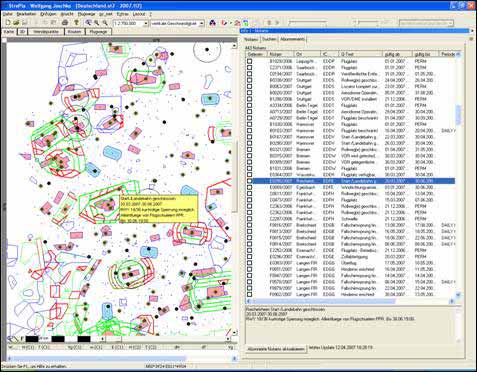This screenshot has height=372, width=477.
Task: Click the Open folder toolbar icon
Action: 16,23
